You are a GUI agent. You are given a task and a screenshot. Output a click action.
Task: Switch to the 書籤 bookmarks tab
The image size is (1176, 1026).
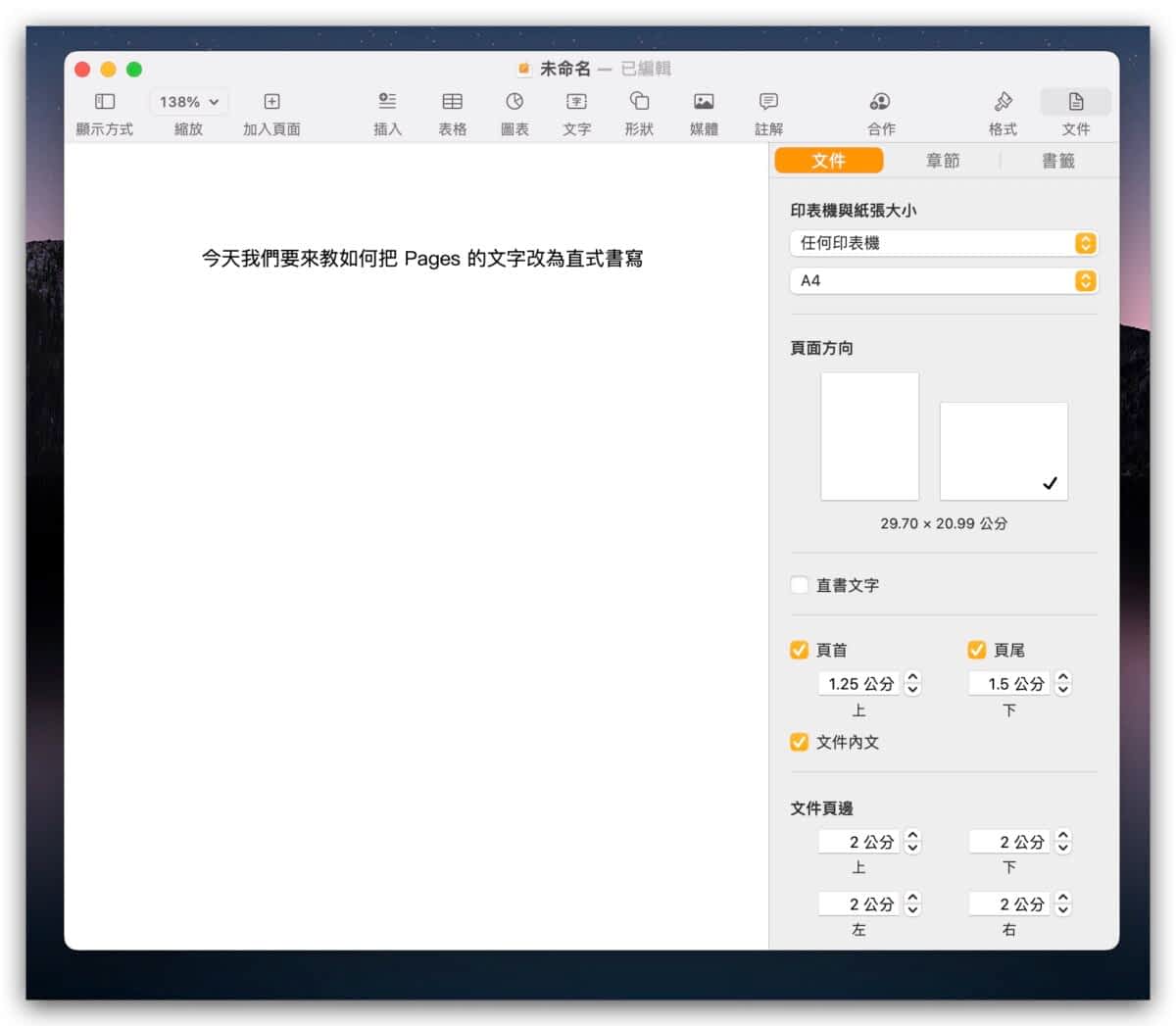pyautogui.click(x=1057, y=161)
